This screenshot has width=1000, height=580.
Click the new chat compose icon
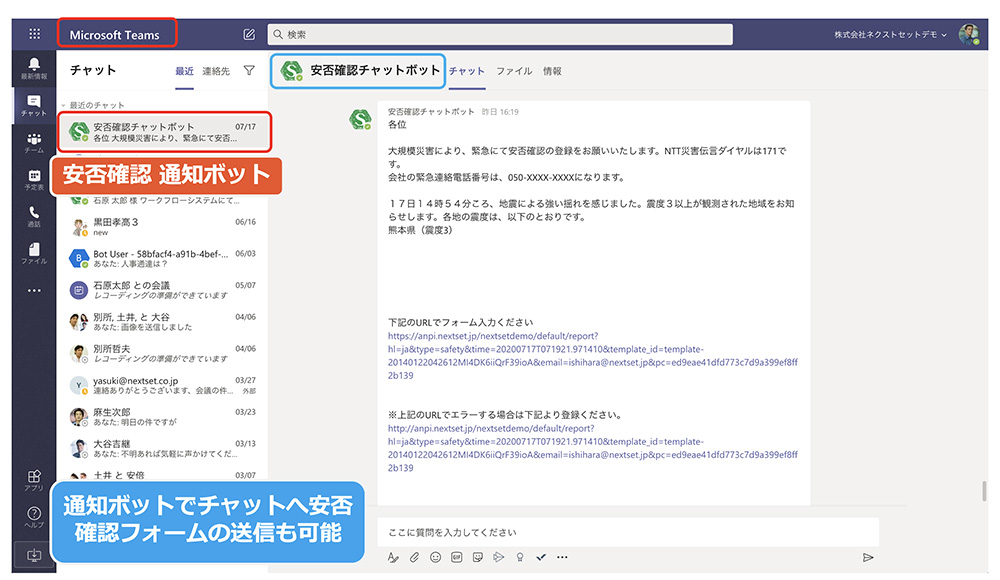click(249, 34)
